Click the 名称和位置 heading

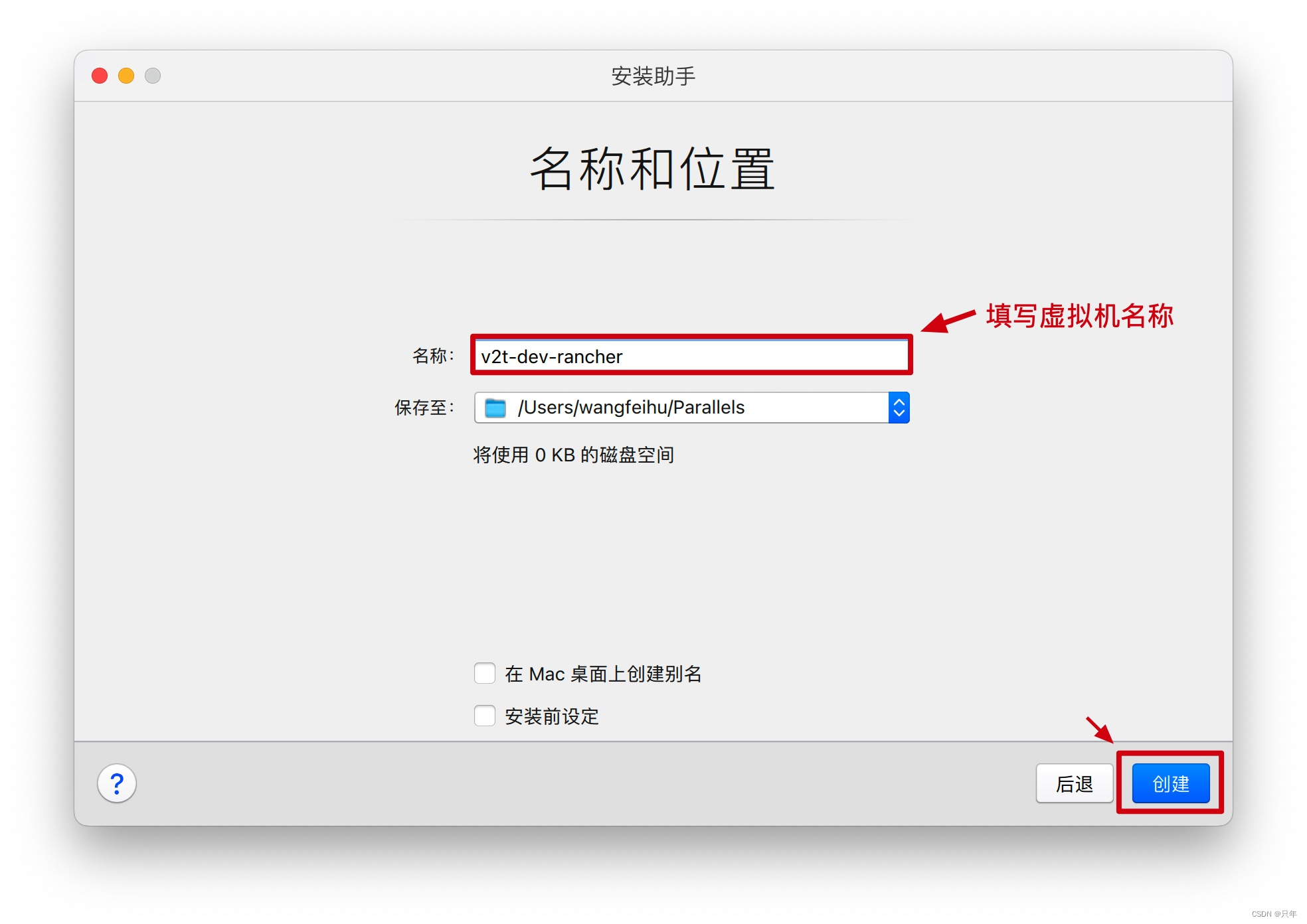pyautogui.click(x=653, y=169)
